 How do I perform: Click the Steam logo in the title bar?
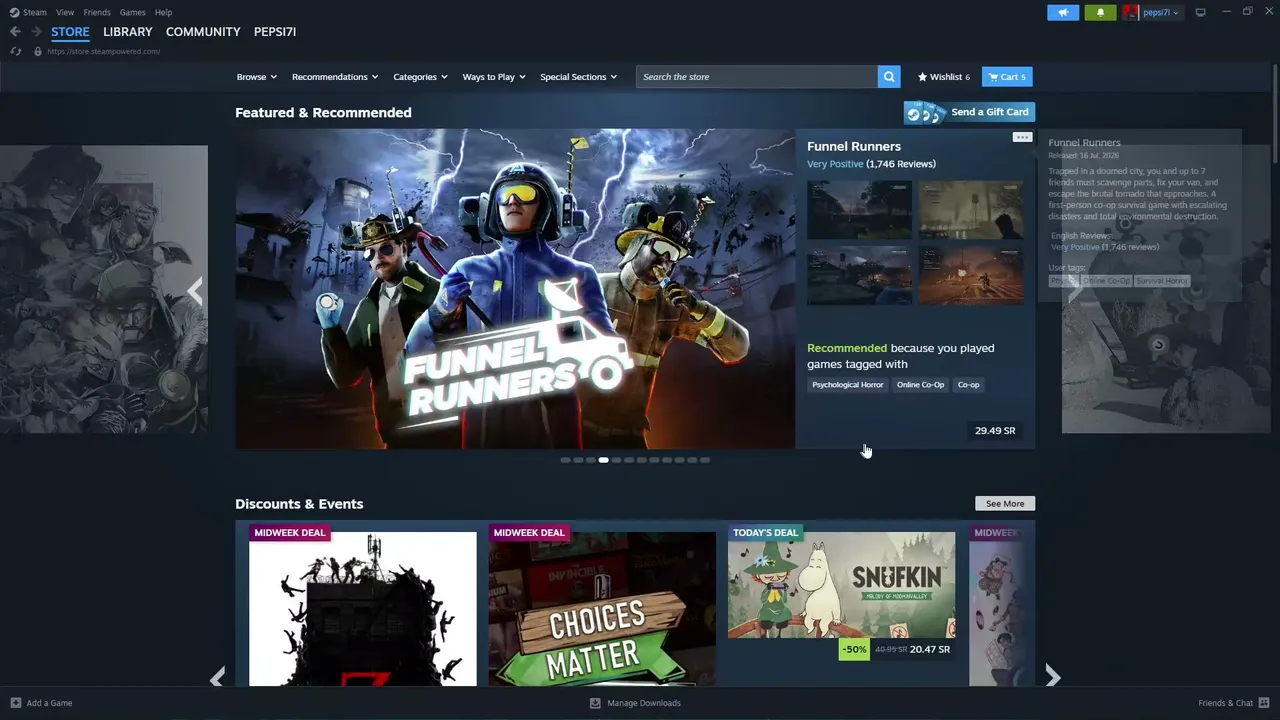(14, 12)
